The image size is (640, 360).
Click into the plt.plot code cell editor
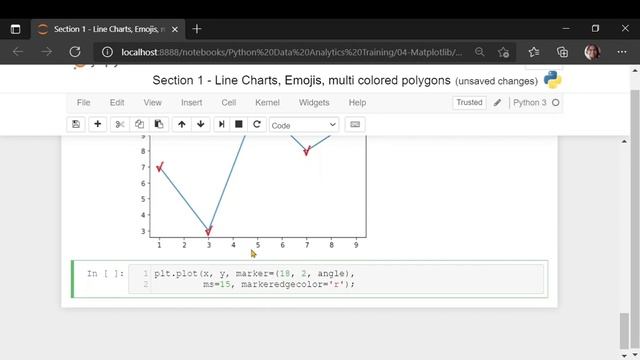(x=336, y=279)
